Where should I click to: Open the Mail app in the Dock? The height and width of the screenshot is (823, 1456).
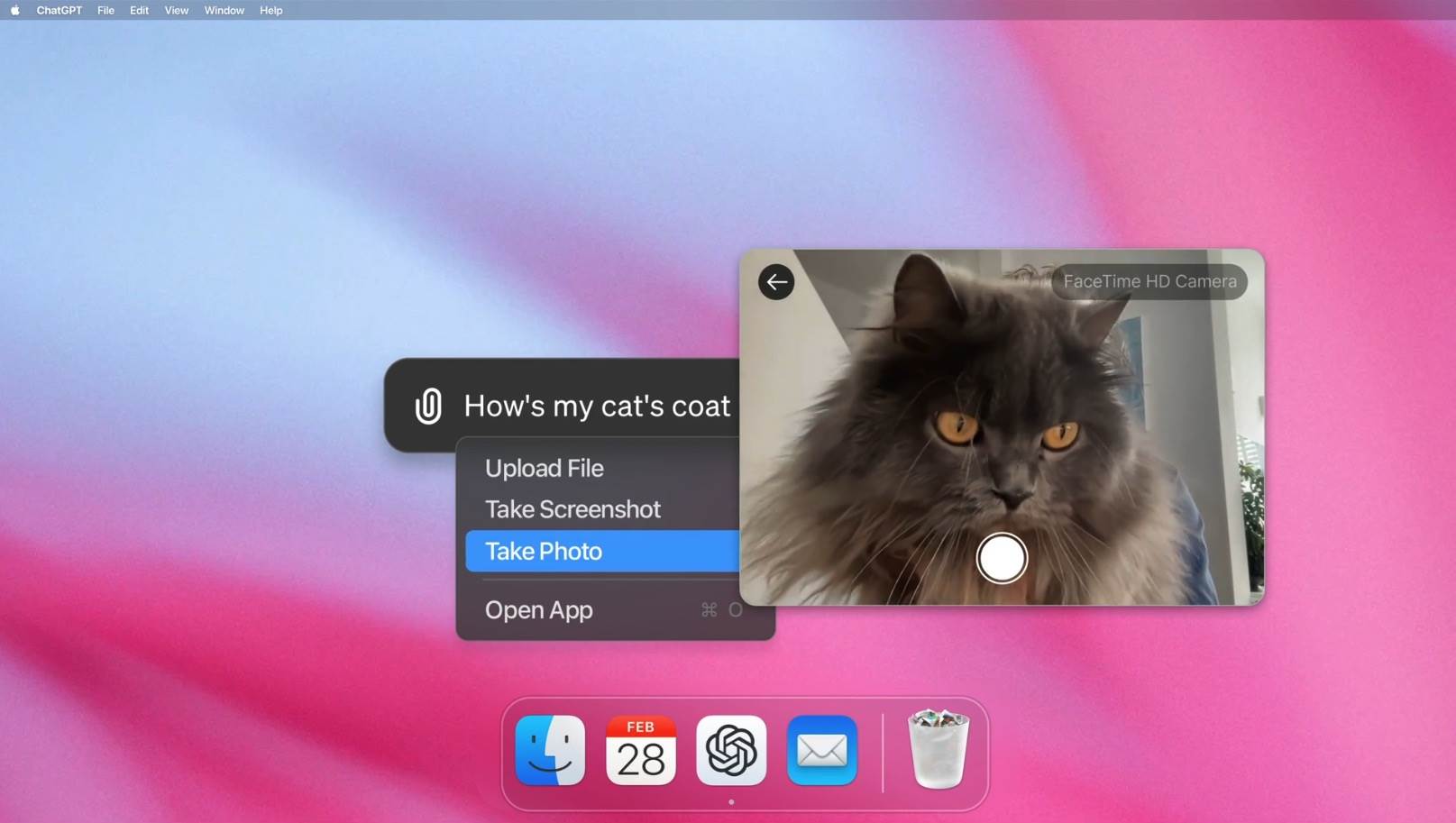click(x=822, y=750)
